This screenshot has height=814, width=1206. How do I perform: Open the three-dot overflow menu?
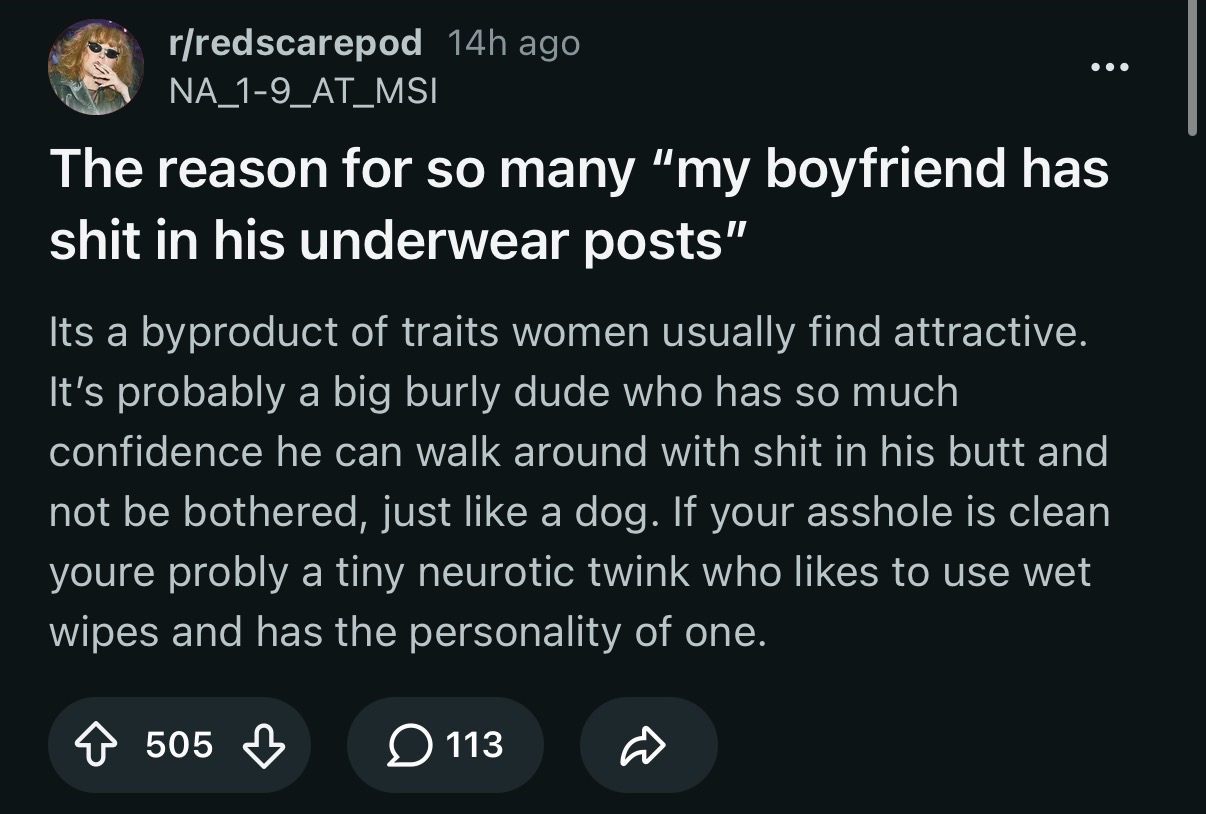1111,68
